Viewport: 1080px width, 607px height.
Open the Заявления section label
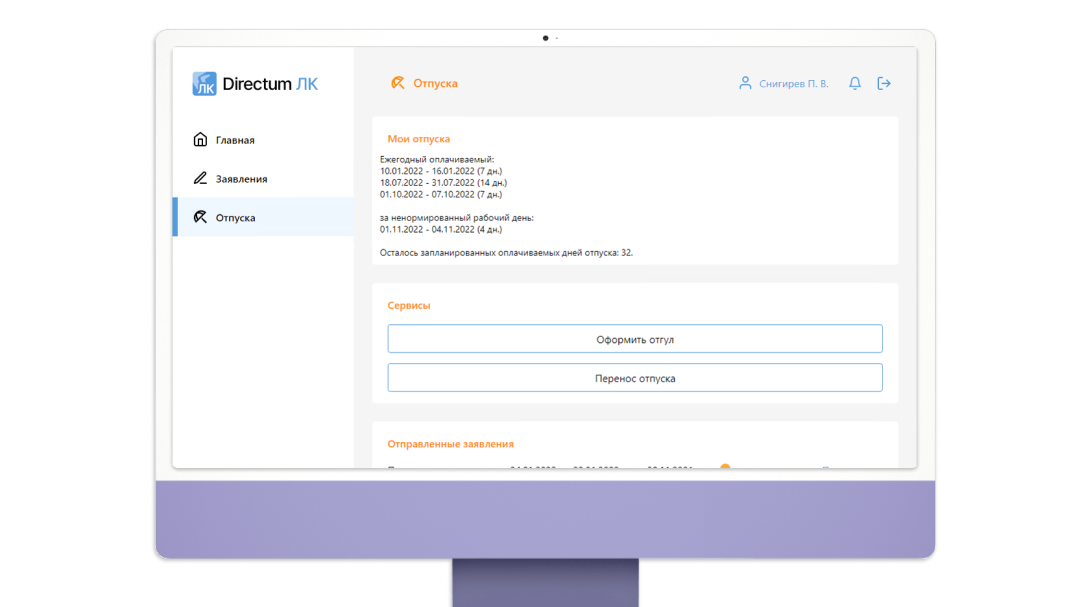[241, 179]
